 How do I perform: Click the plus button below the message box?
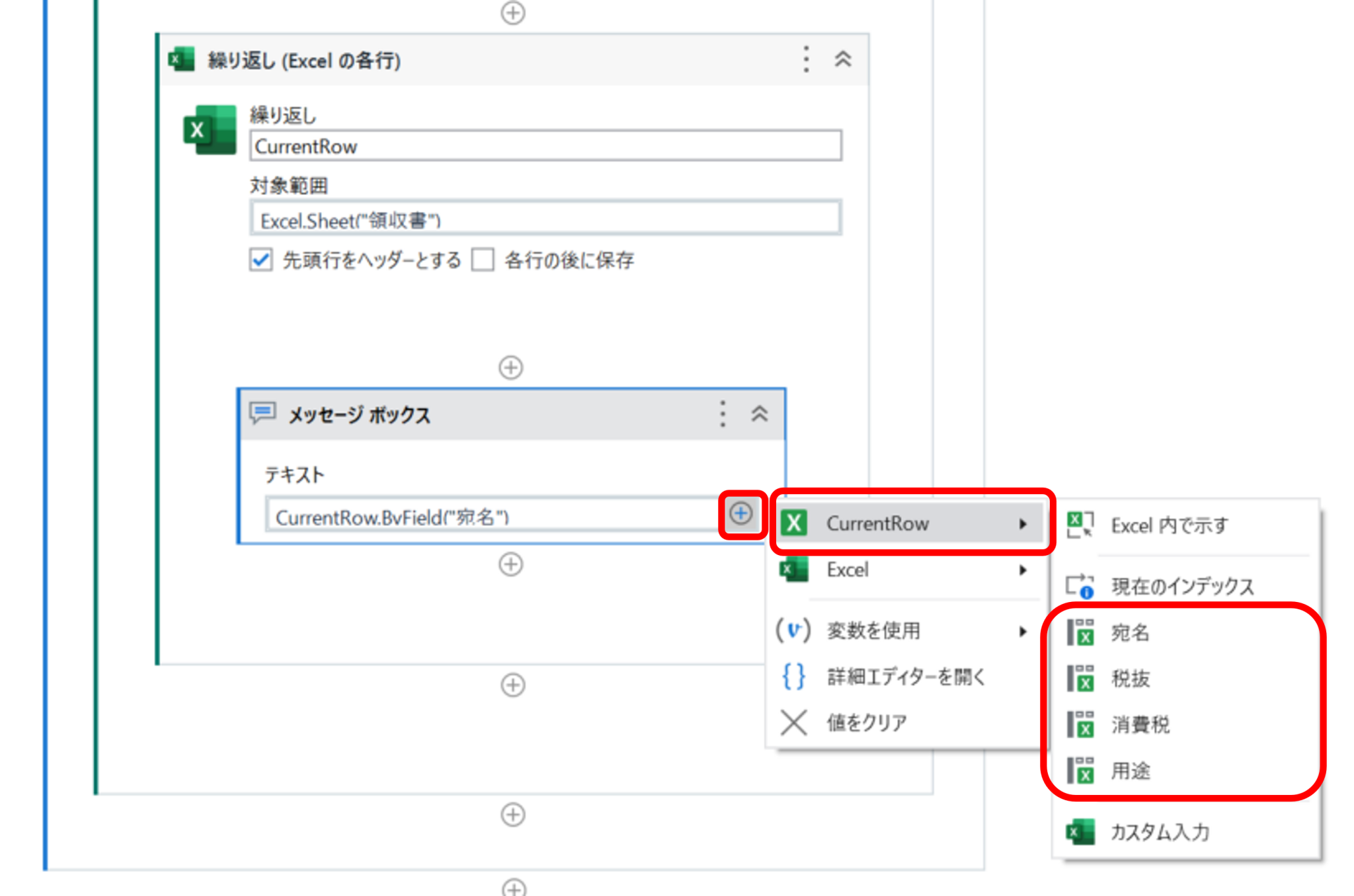tap(510, 565)
